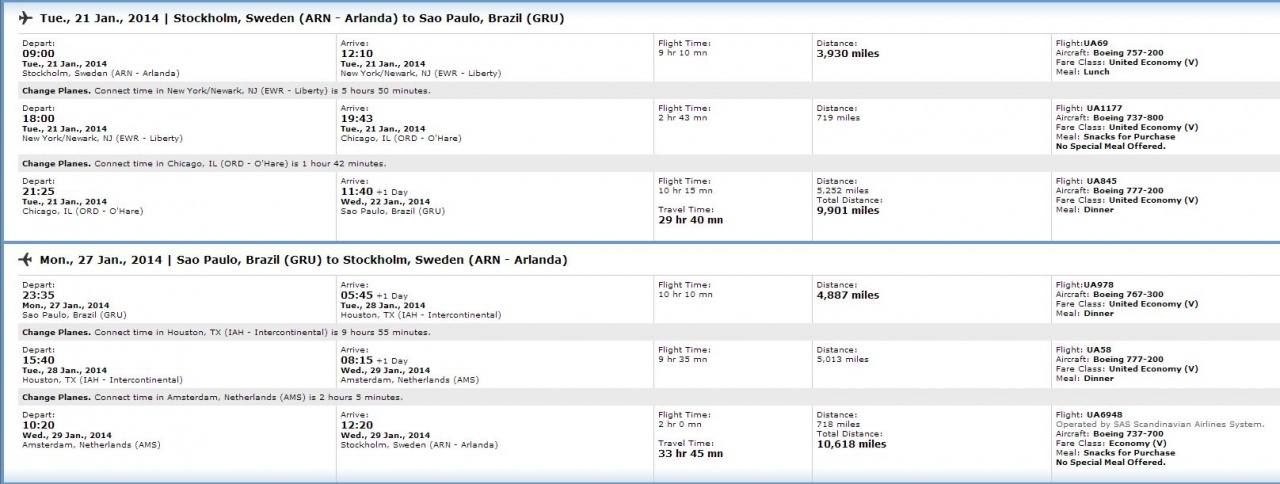Click the 10,618 miles total distance
Screen dimensions: 1280x484
tap(851, 444)
